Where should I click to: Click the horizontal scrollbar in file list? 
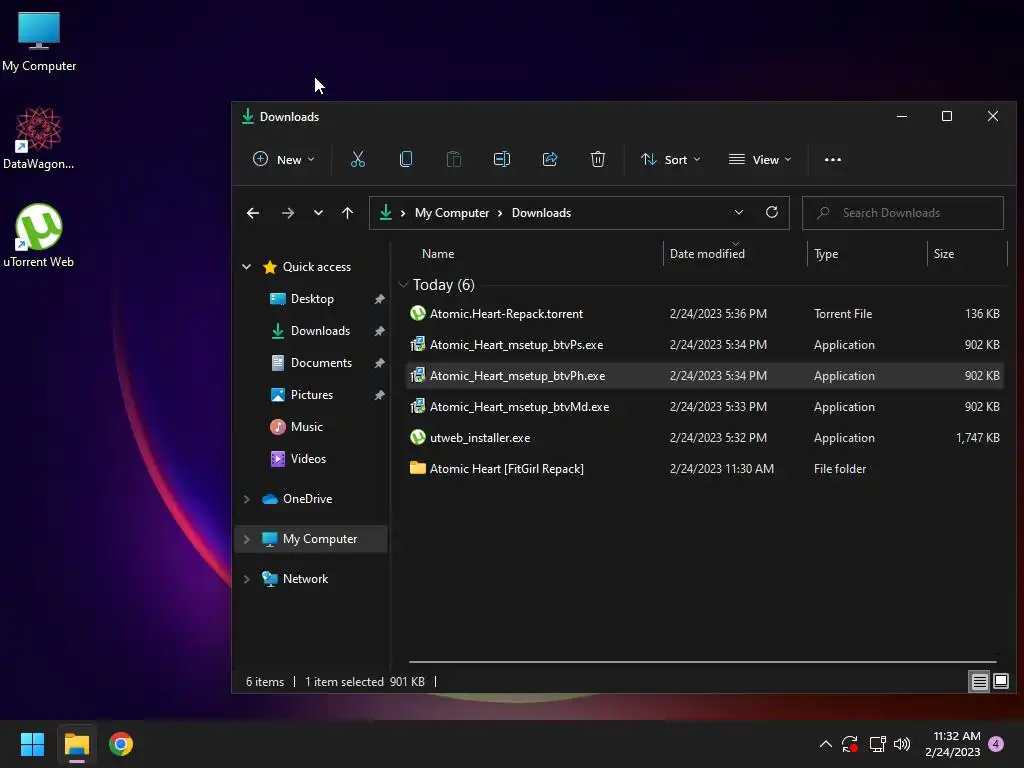tap(703, 662)
